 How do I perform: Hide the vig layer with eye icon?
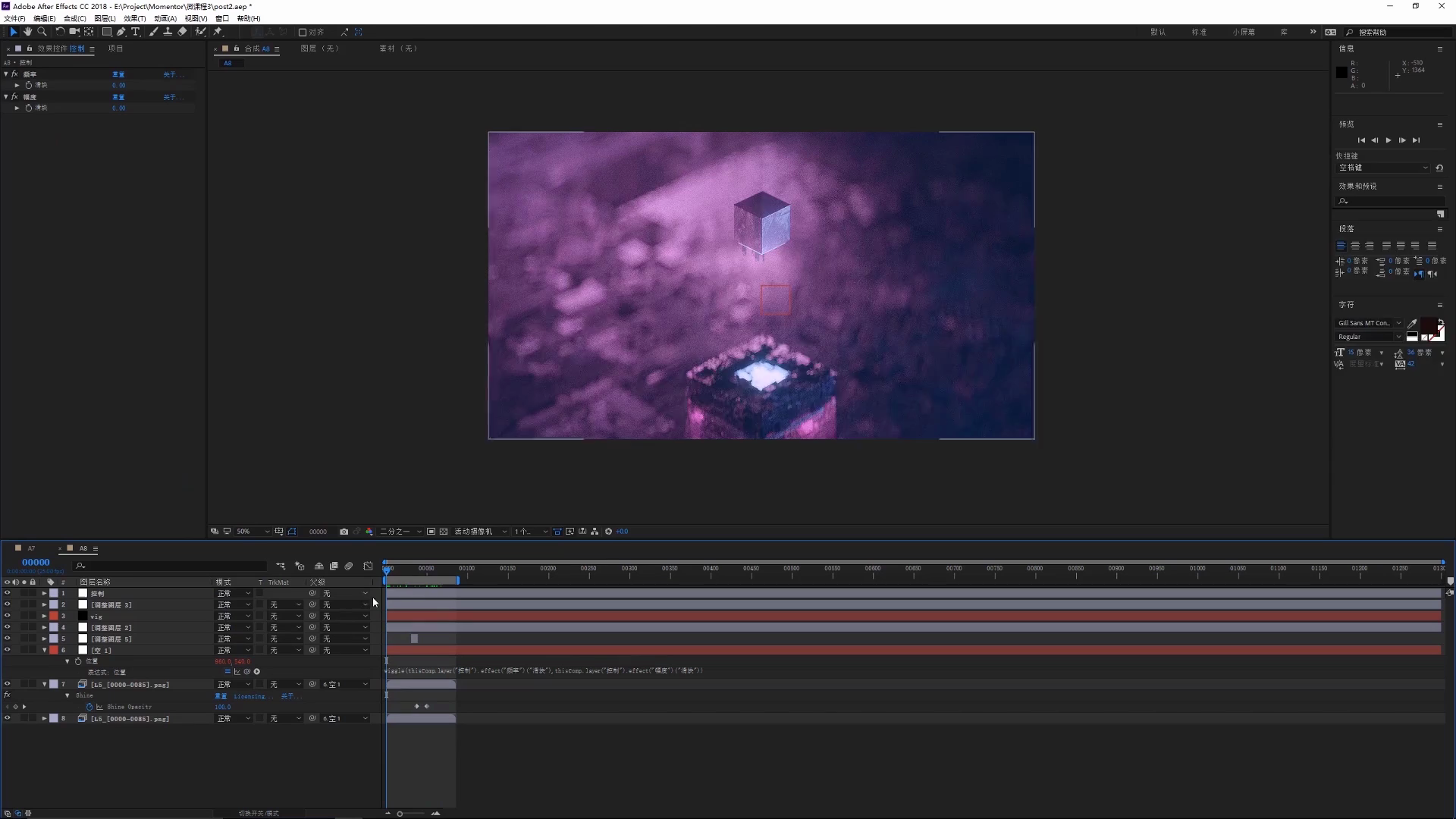tap(8, 616)
